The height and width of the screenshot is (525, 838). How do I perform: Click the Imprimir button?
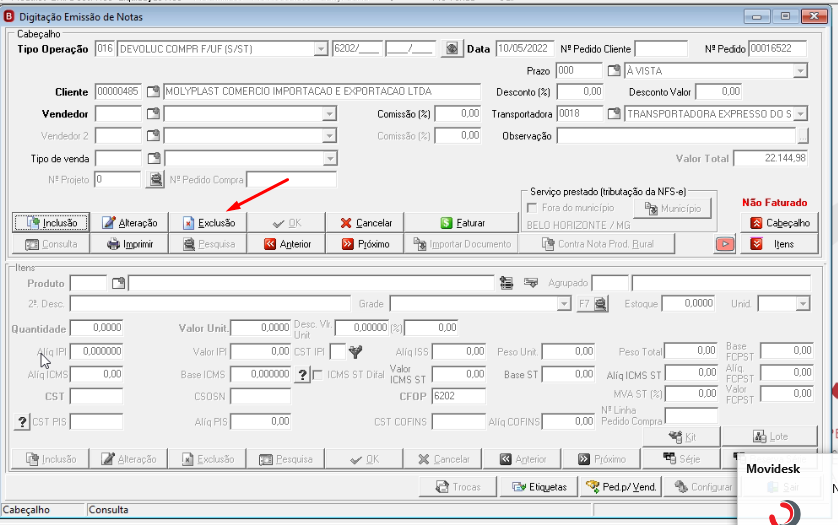coord(129,244)
